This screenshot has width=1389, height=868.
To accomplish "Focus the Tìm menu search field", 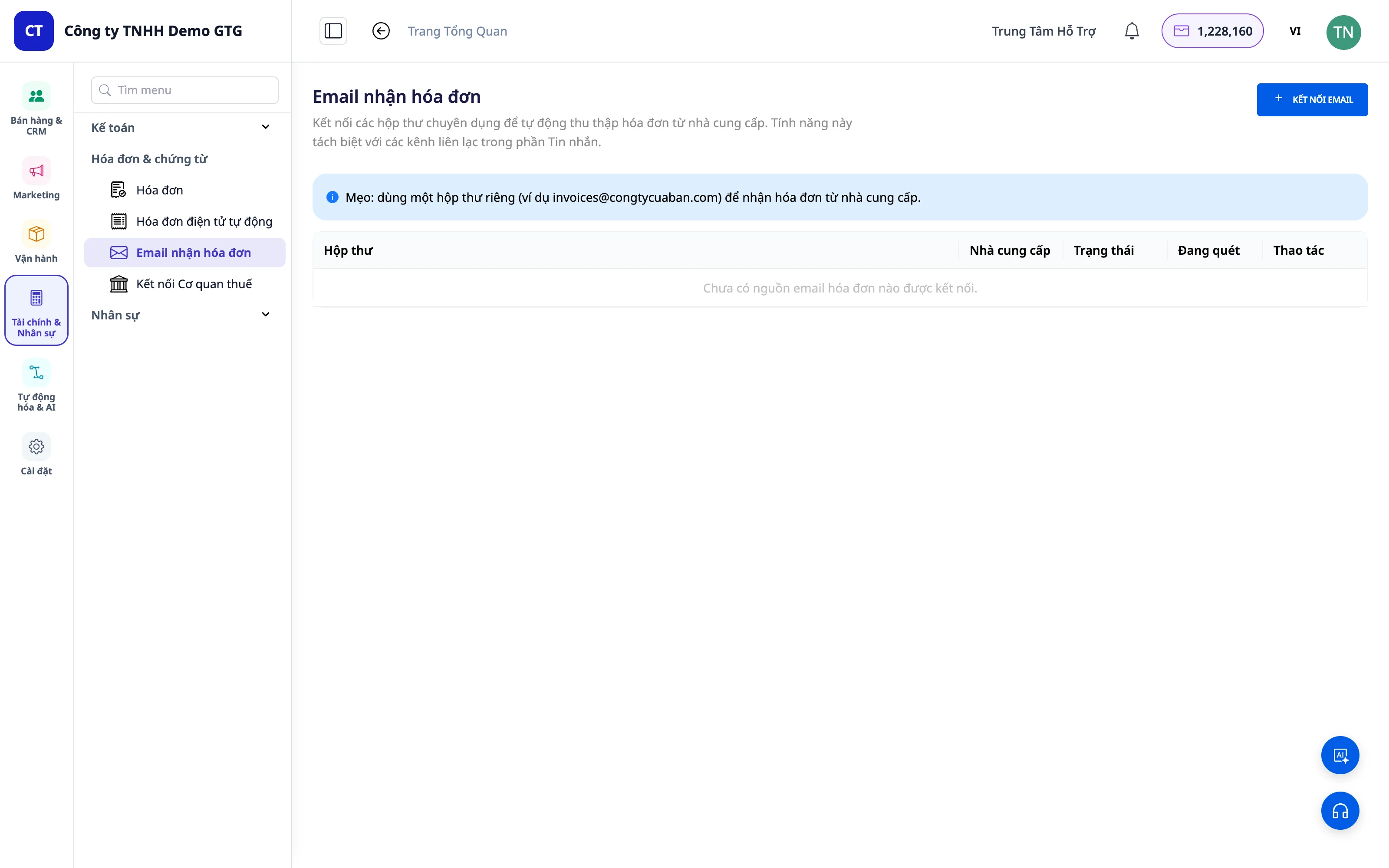I will (184, 90).
